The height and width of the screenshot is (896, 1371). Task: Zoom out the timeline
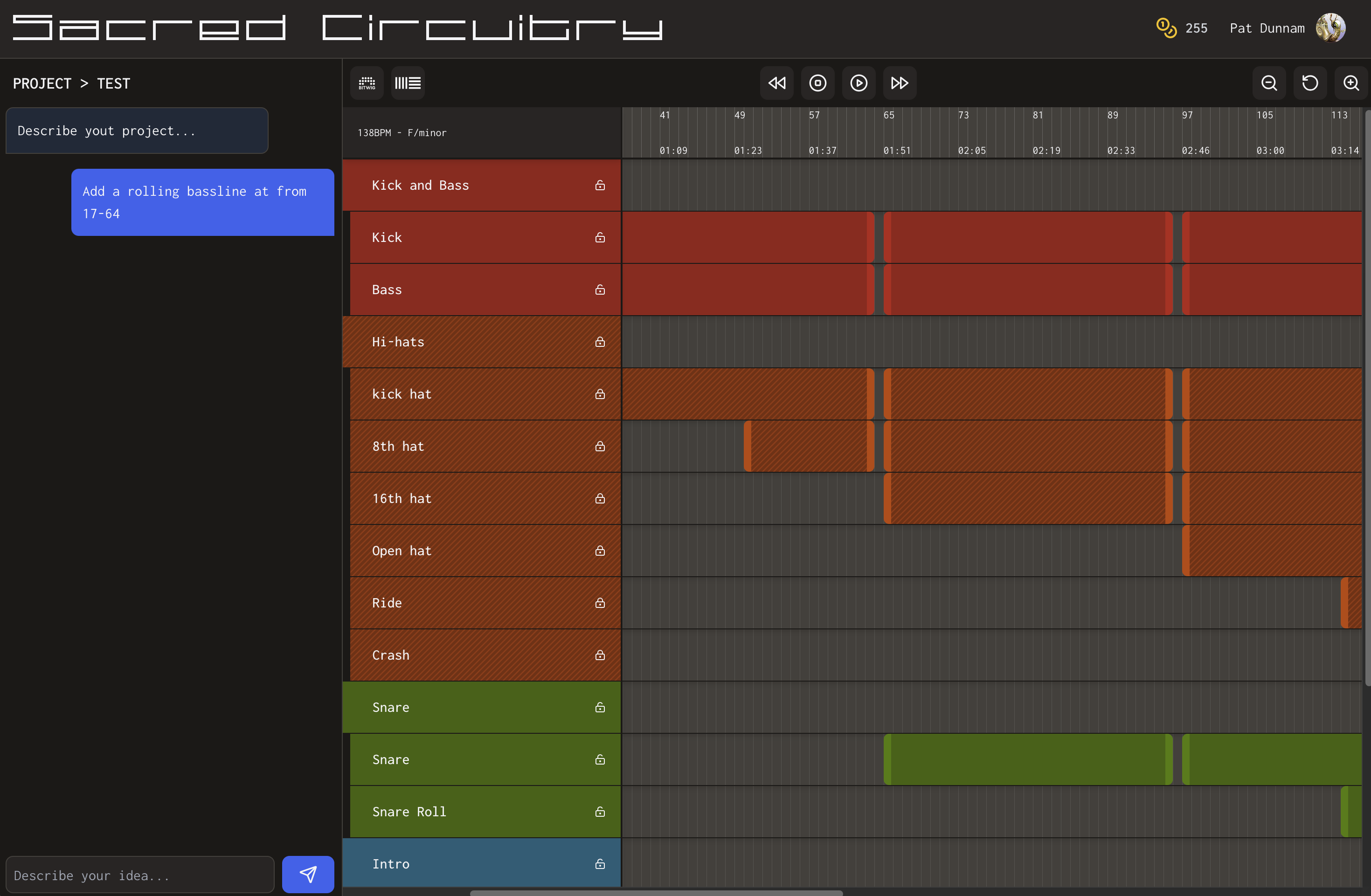tap(1269, 83)
